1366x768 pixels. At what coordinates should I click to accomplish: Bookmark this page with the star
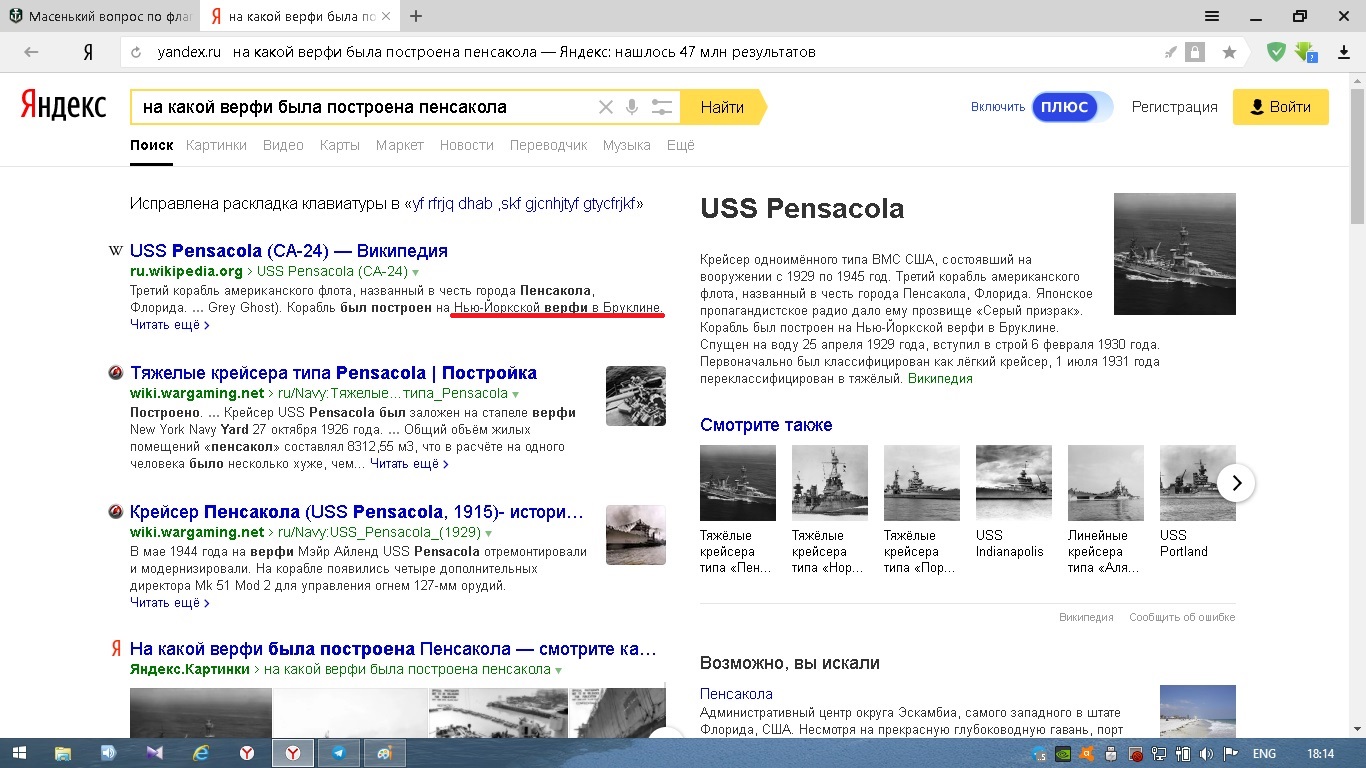tap(1229, 52)
